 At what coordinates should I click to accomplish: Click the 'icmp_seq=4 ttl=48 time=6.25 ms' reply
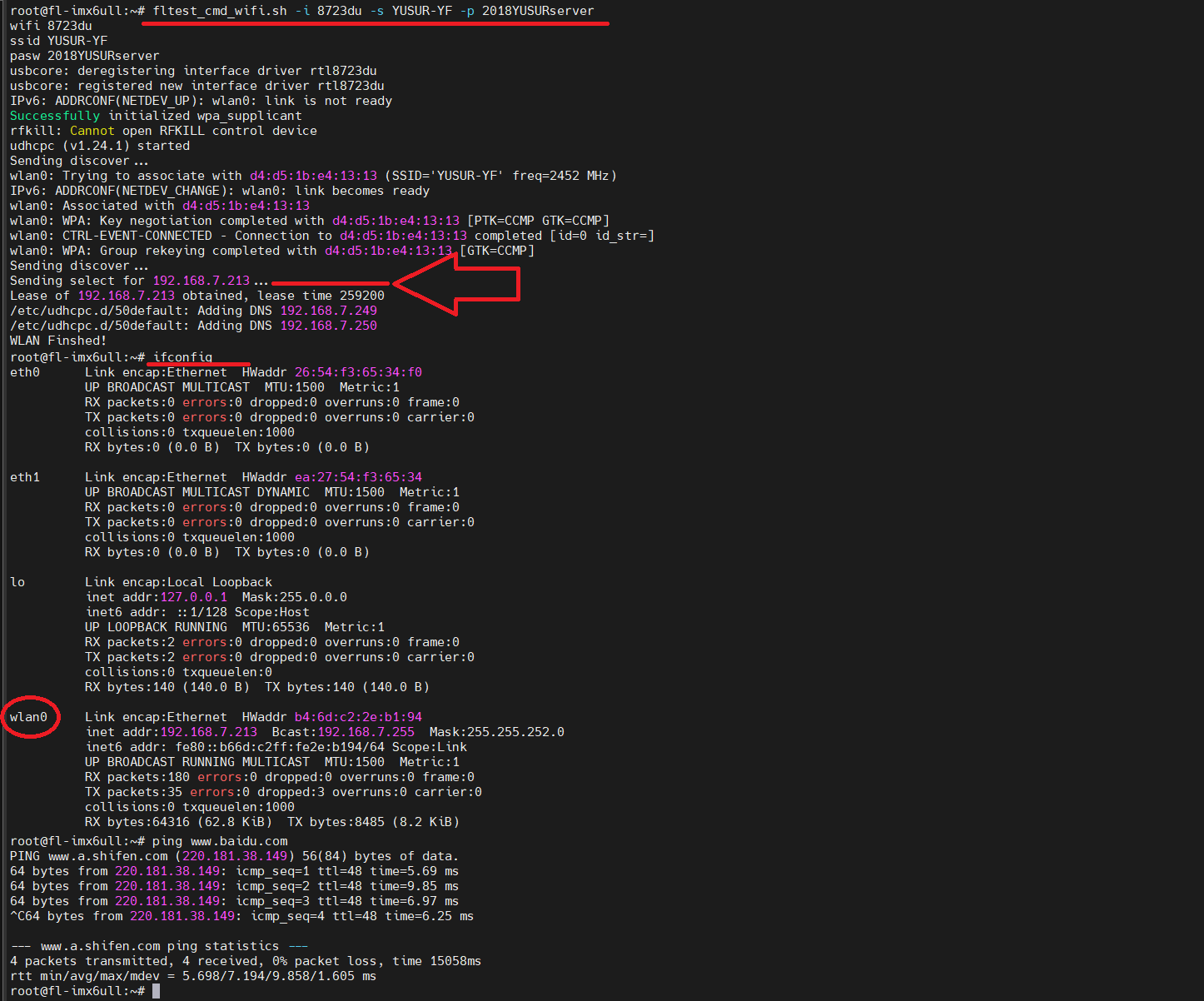(x=362, y=916)
